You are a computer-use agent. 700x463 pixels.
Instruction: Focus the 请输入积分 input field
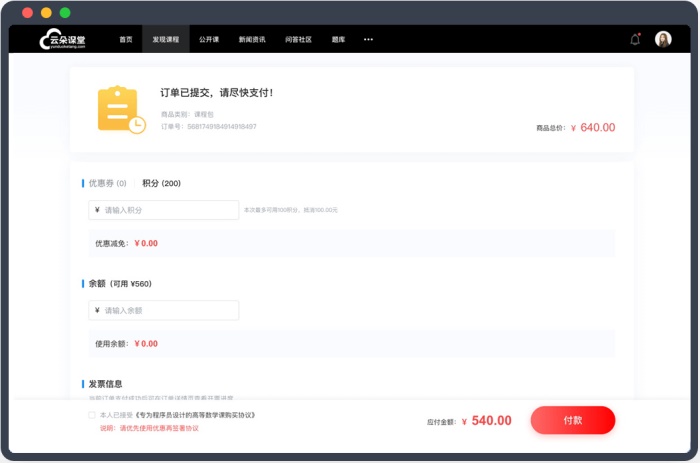[x=163, y=210]
